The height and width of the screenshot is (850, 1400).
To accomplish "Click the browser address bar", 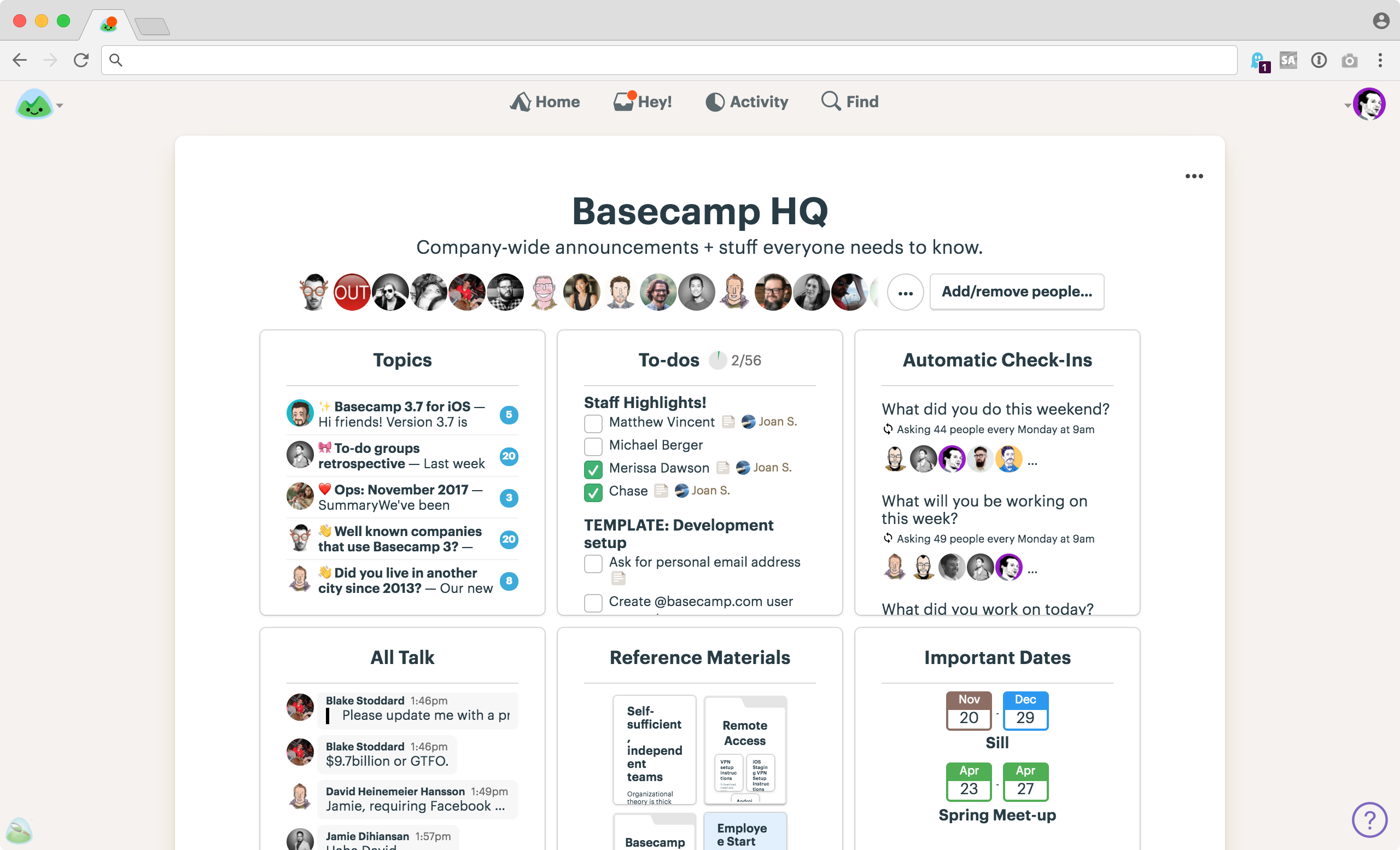I will (669, 60).
